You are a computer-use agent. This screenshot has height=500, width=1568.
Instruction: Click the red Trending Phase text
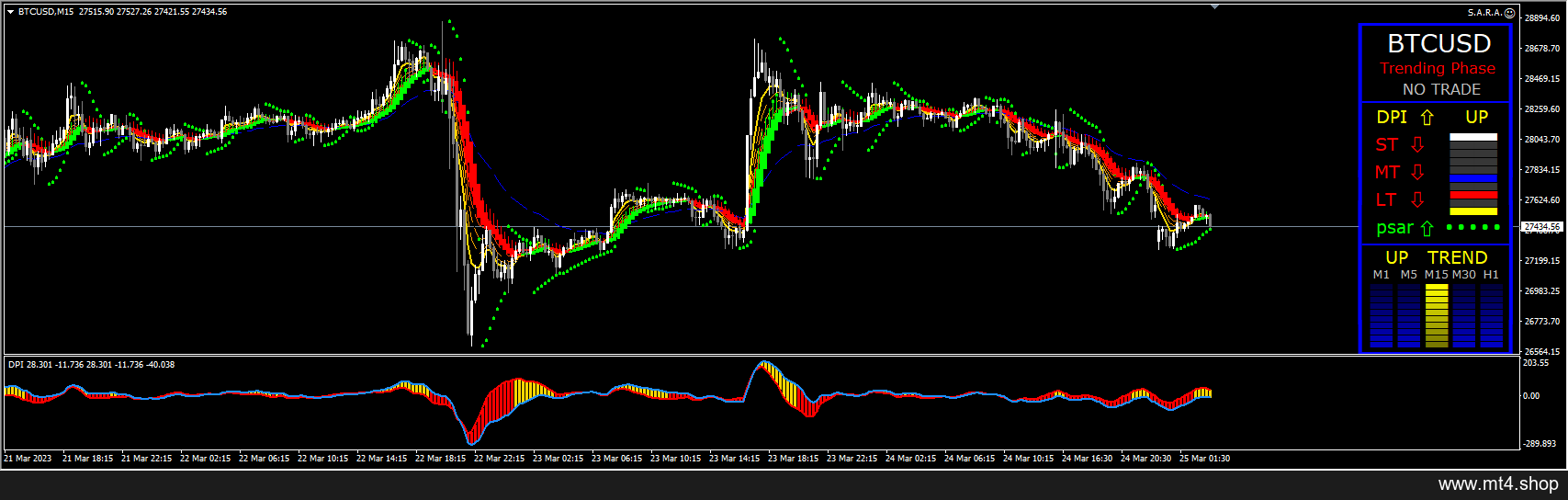coord(1438,68)
